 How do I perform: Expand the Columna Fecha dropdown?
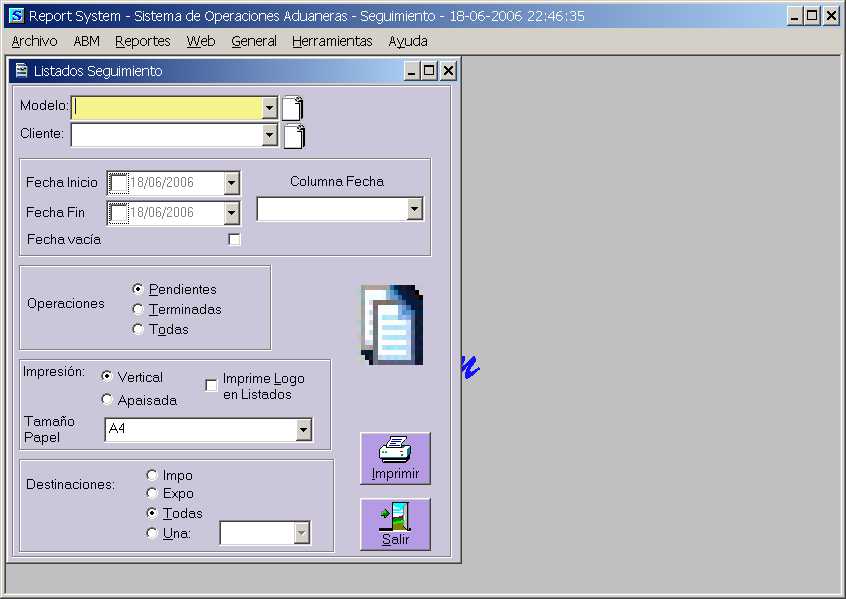(x=414, y=209)
